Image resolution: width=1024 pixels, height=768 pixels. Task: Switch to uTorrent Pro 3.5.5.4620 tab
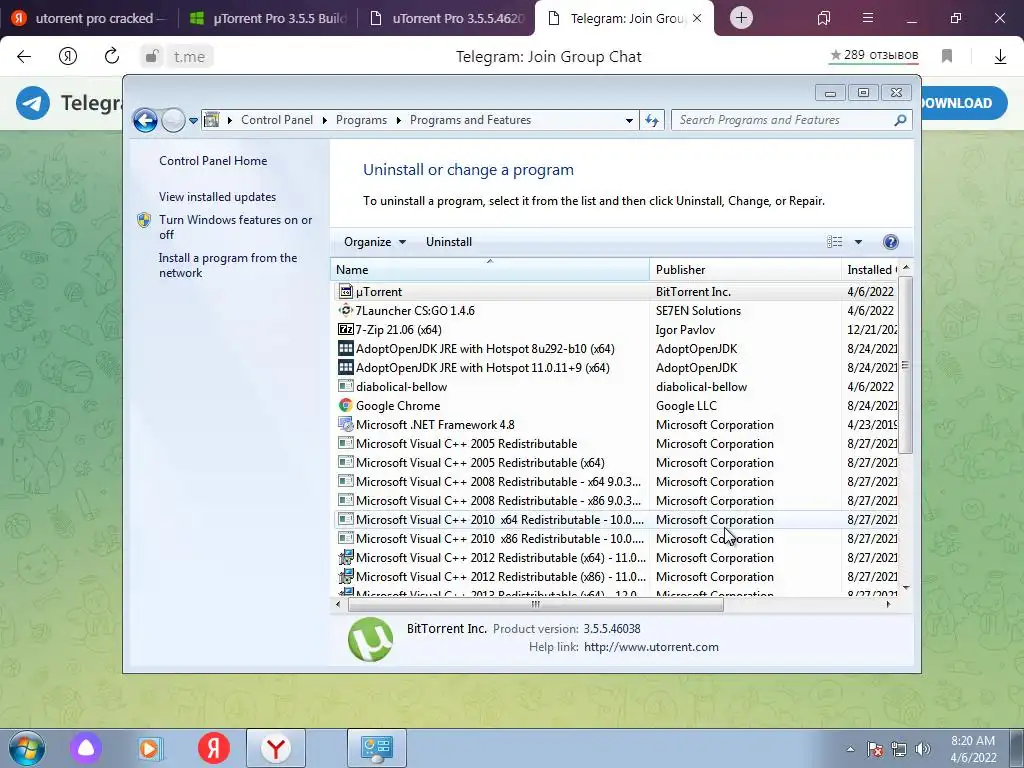(x=447, y=18)
